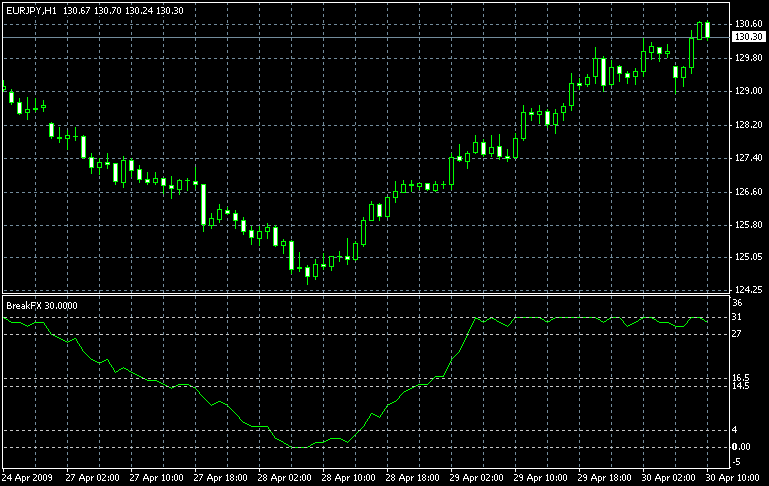Click the BreakFX 30.0000 indicator label
This screenshot has width=769, height=486.
click(42, 306)
